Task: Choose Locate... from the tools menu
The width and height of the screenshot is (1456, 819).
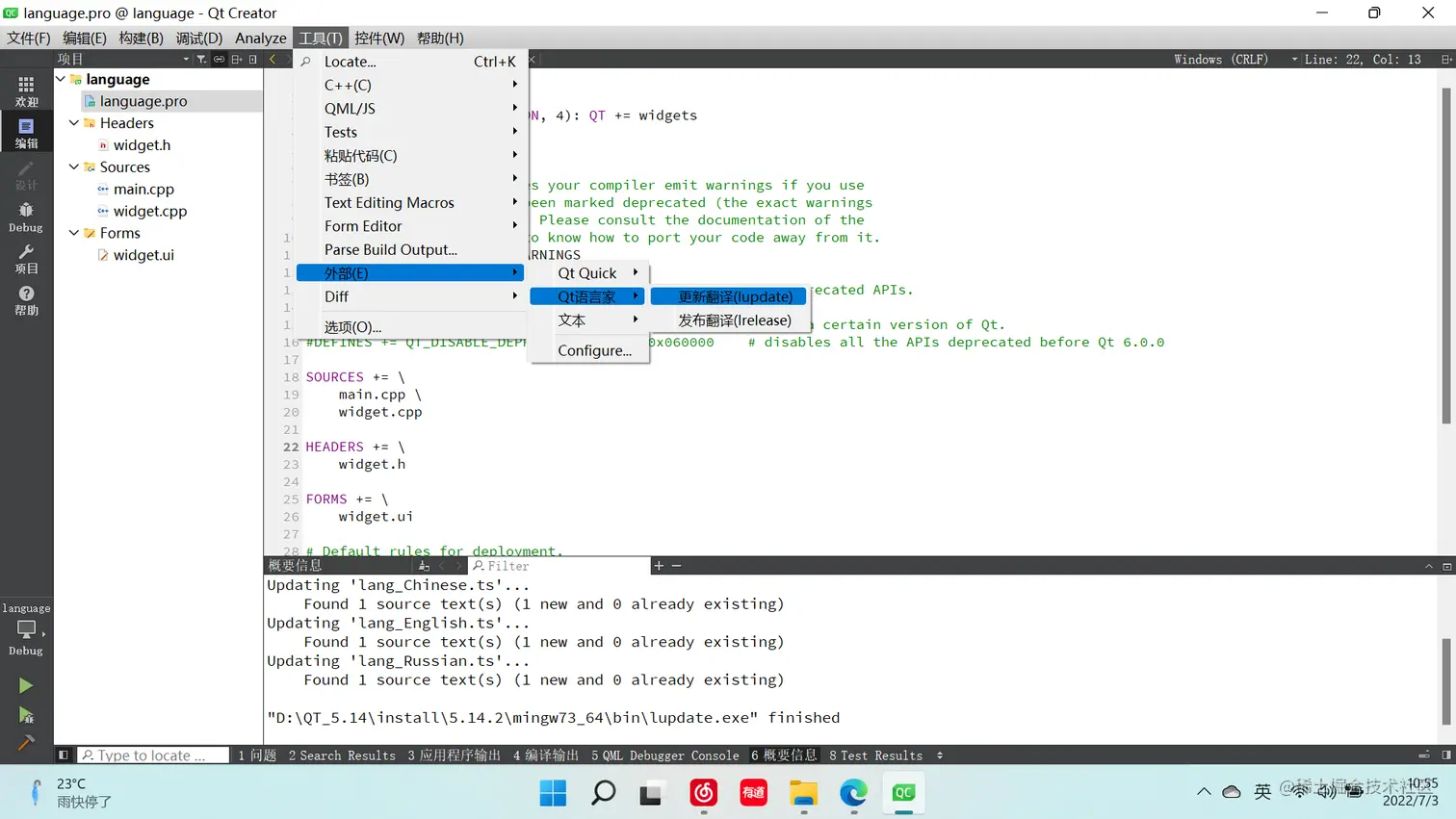Action: click(410, 62)
